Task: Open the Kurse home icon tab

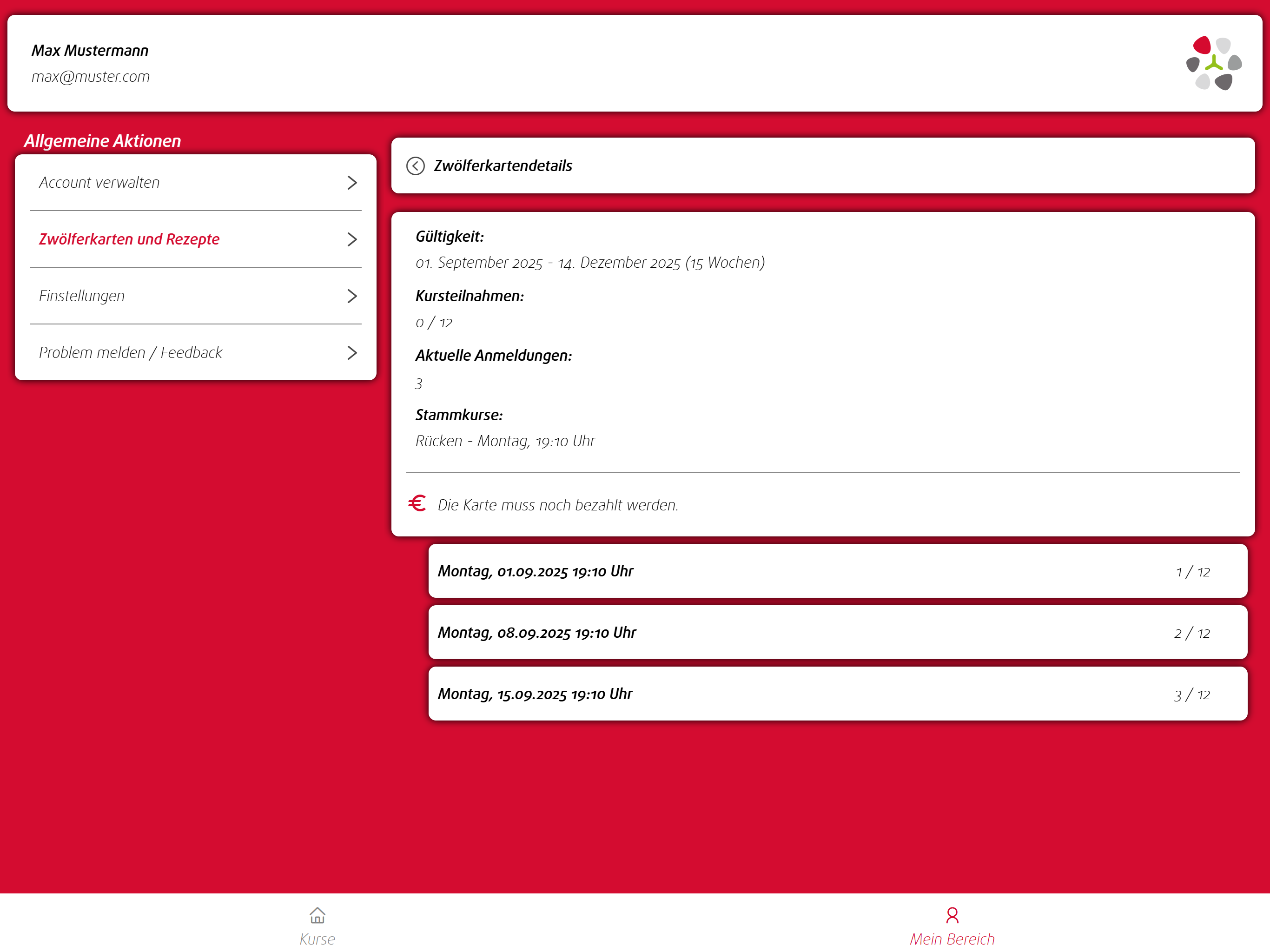Action: (x=317, y=915)
